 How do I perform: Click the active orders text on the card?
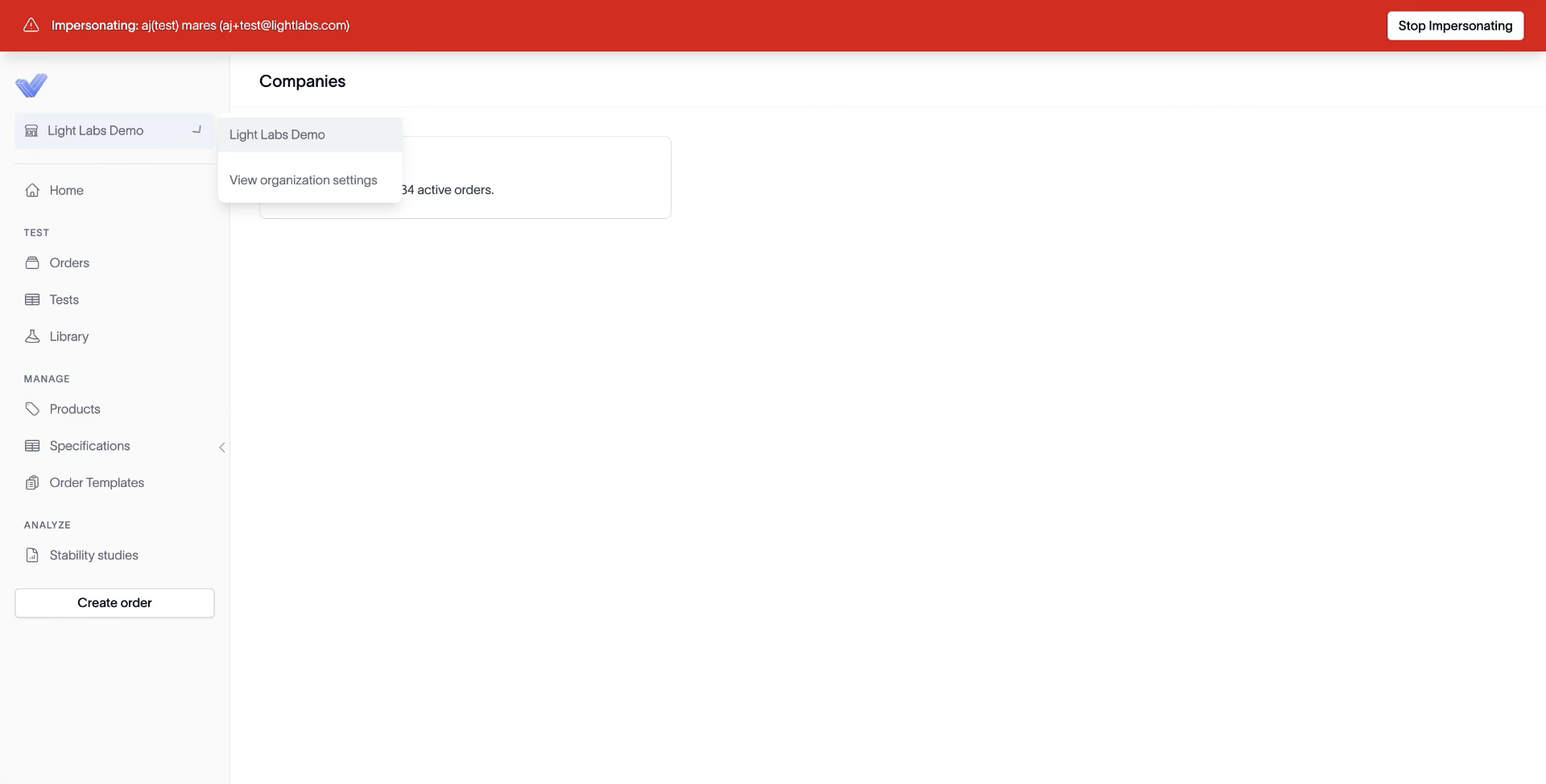(x=448, y=190)
